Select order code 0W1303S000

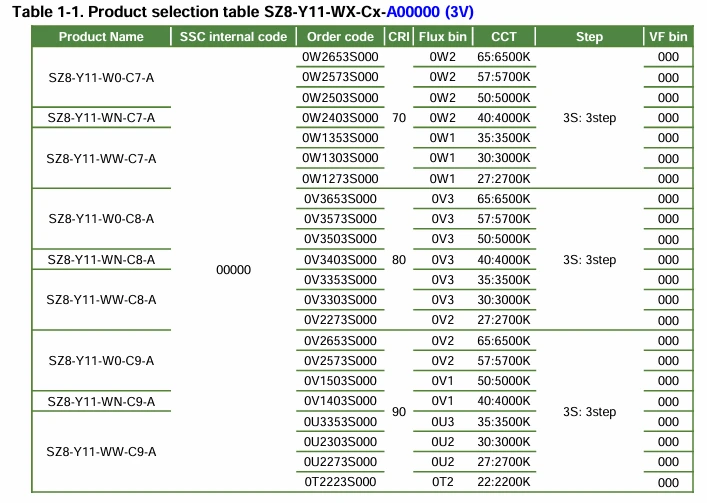coord(340,158)
